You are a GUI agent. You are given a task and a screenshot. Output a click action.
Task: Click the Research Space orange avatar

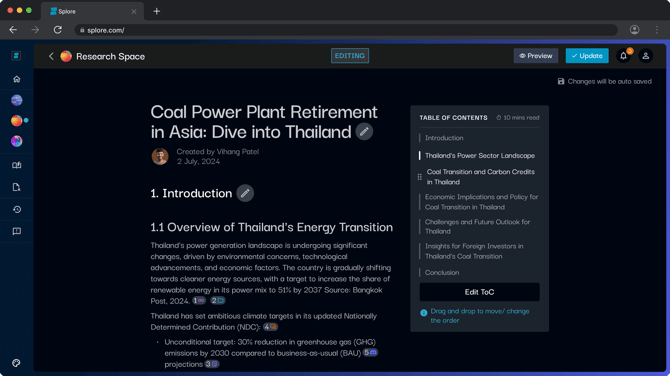(66, 56)
